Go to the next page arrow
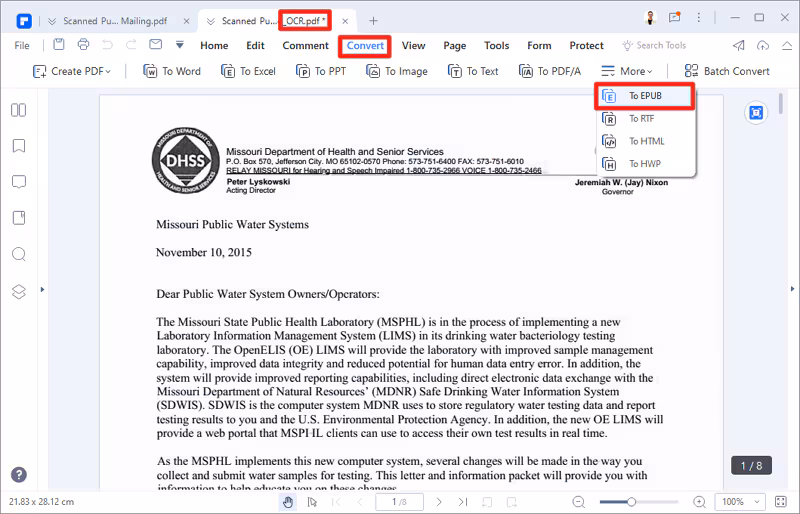Screen dimensions: 800x514 pos(439,502)
